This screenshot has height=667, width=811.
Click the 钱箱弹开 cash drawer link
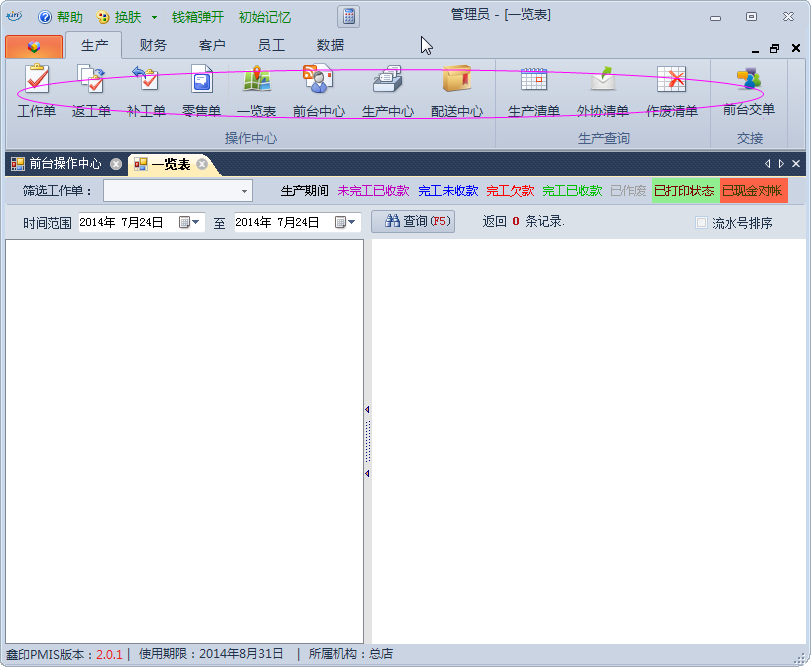click(x=198, y=17)
